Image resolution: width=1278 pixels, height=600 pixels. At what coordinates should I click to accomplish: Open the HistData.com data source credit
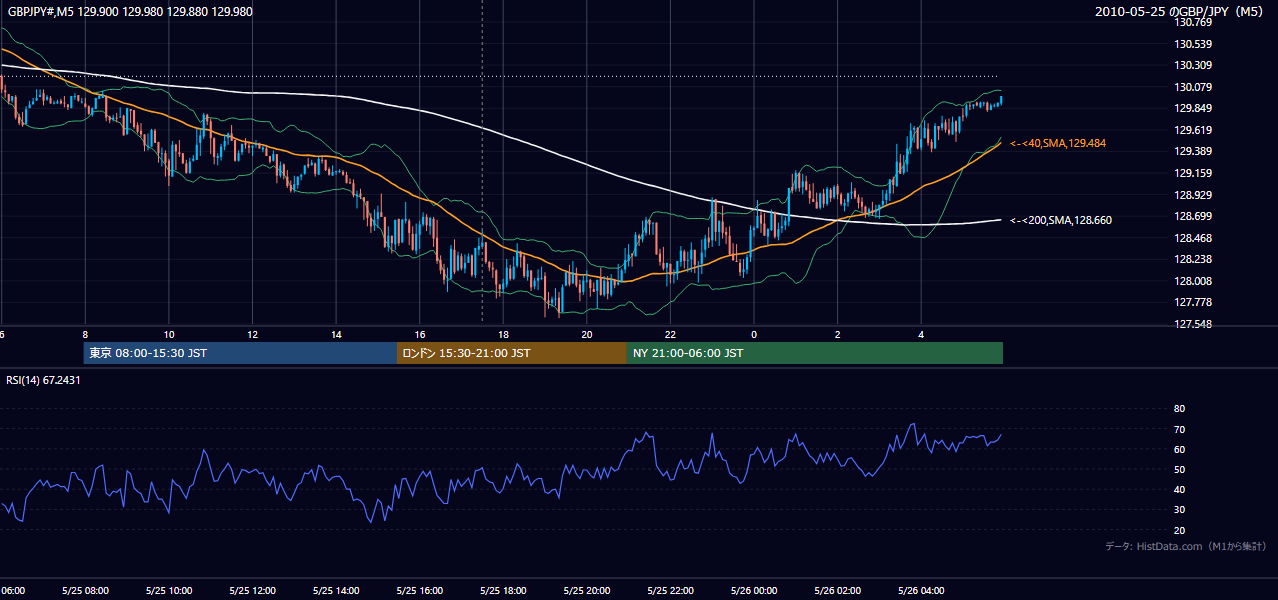pos(1185,546)
